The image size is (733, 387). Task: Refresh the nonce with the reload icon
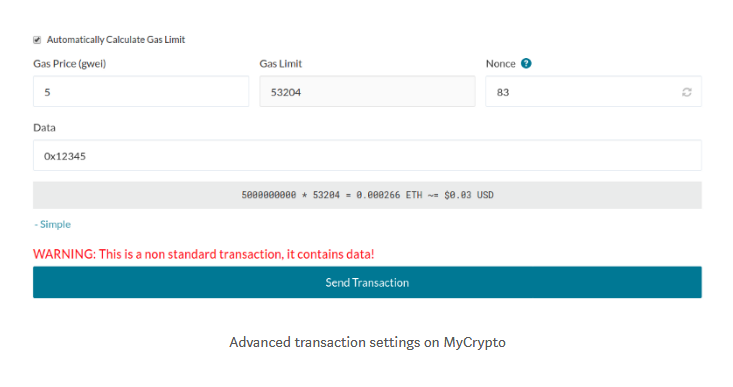[686, 92]
